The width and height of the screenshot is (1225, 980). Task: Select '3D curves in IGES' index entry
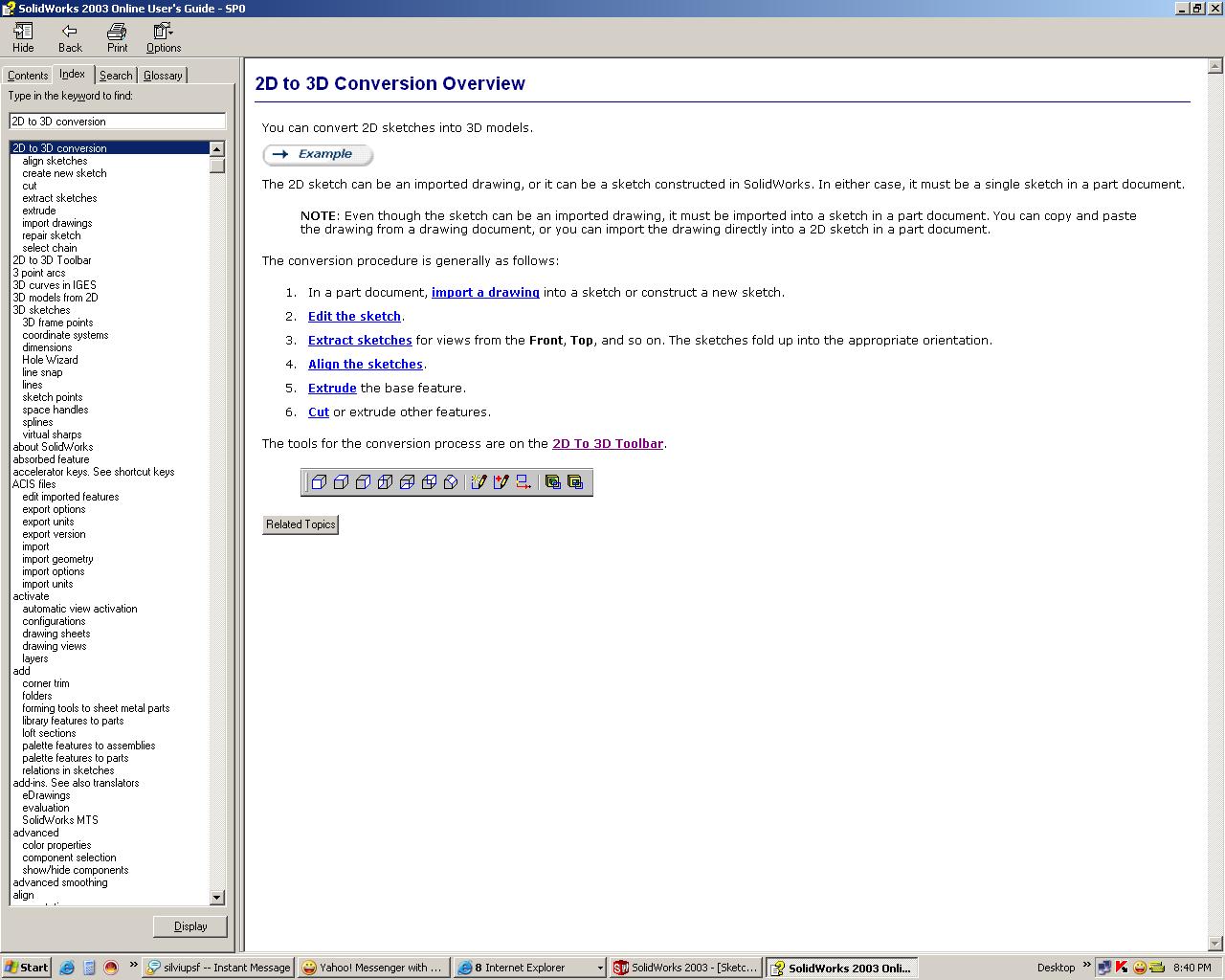click(x=55, y=285)
